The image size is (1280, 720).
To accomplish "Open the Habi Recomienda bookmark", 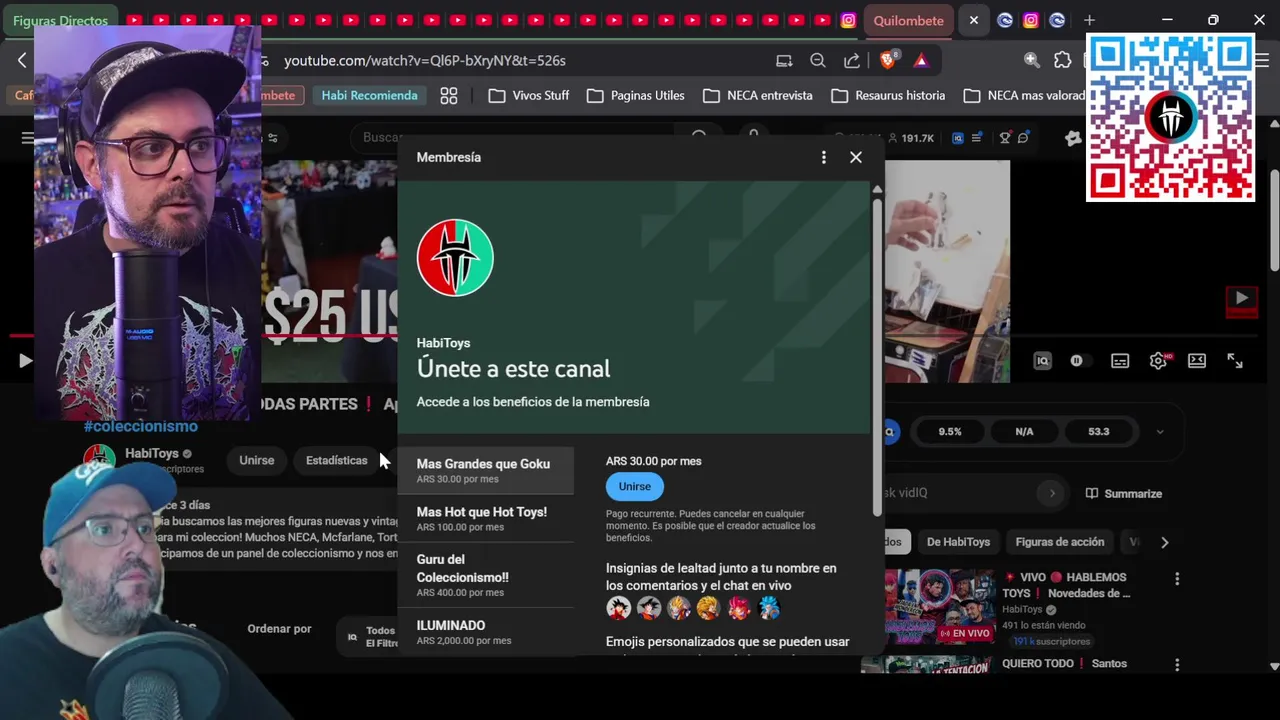I will pyautogui.click(x=369, y=95).
